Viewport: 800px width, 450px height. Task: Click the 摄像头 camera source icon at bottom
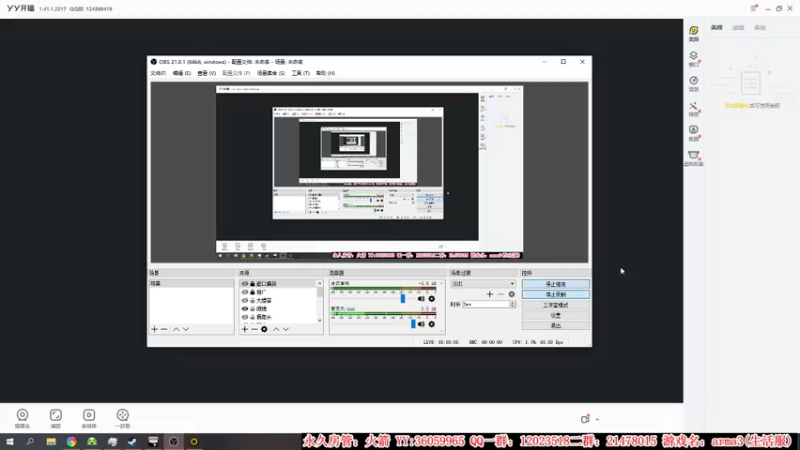pyautogui.click(x=22, y=418)
